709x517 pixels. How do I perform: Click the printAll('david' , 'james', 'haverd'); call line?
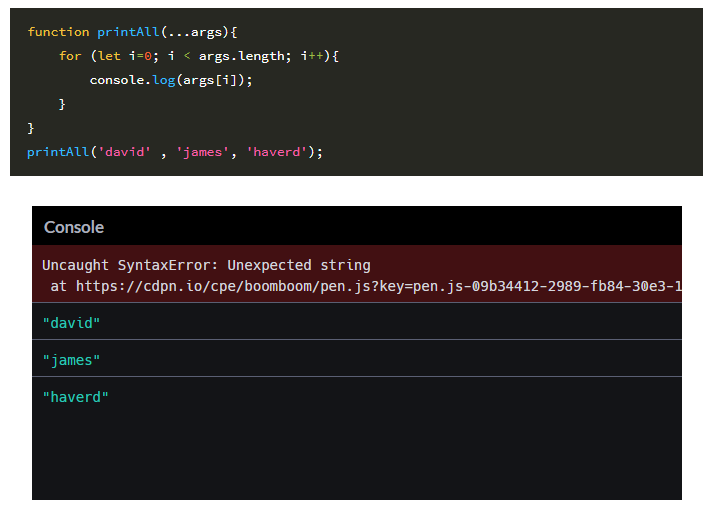coord(175,152)
